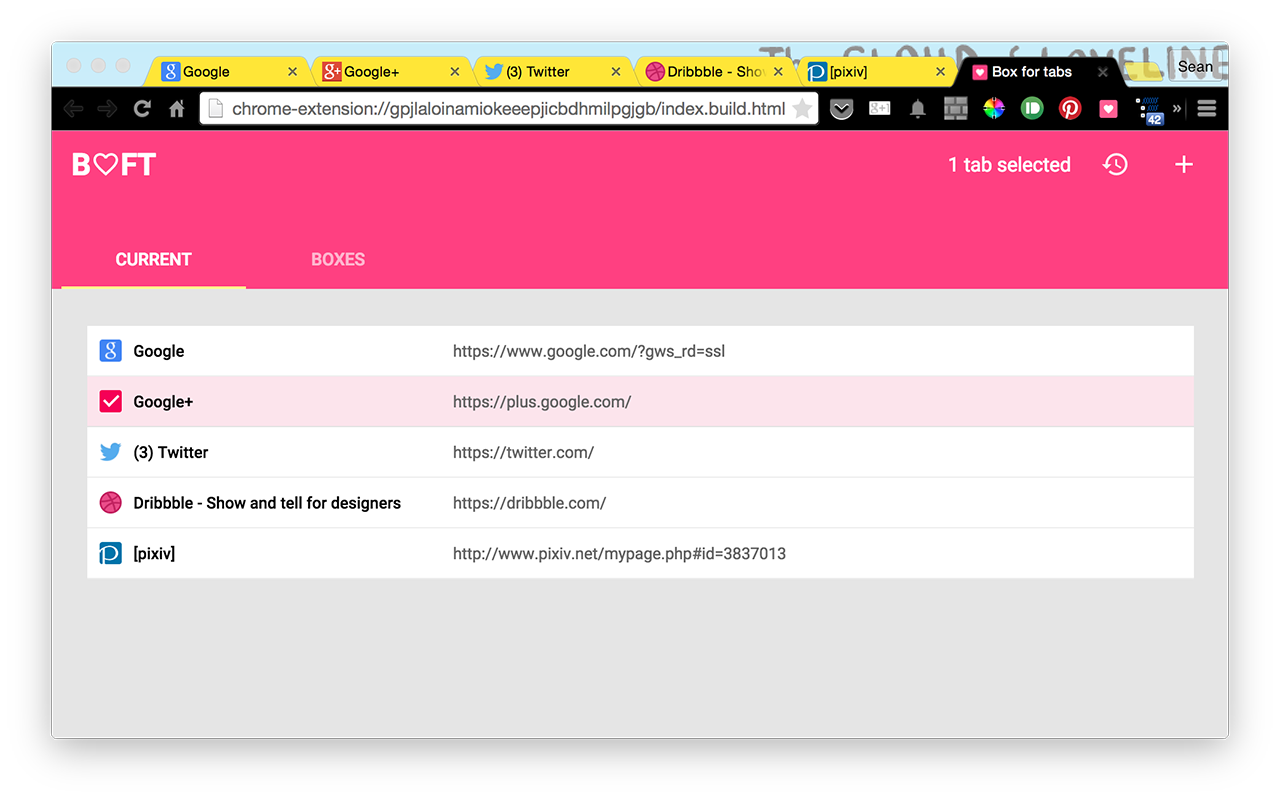
Task: Click the pixiv.net mypage URL
Action: pos(619,553)
